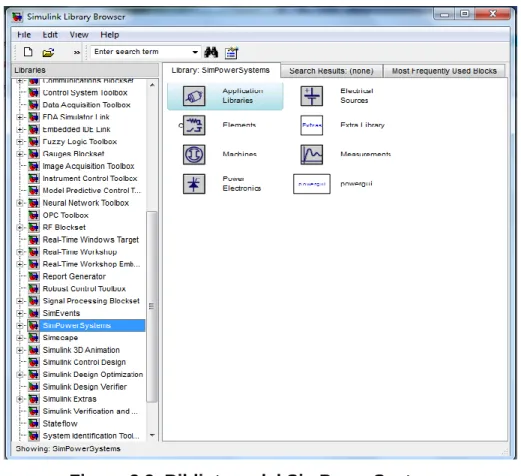The height and width of the screenshot is (476, 521).
Task: Open the Help menu
Action: 110,35
